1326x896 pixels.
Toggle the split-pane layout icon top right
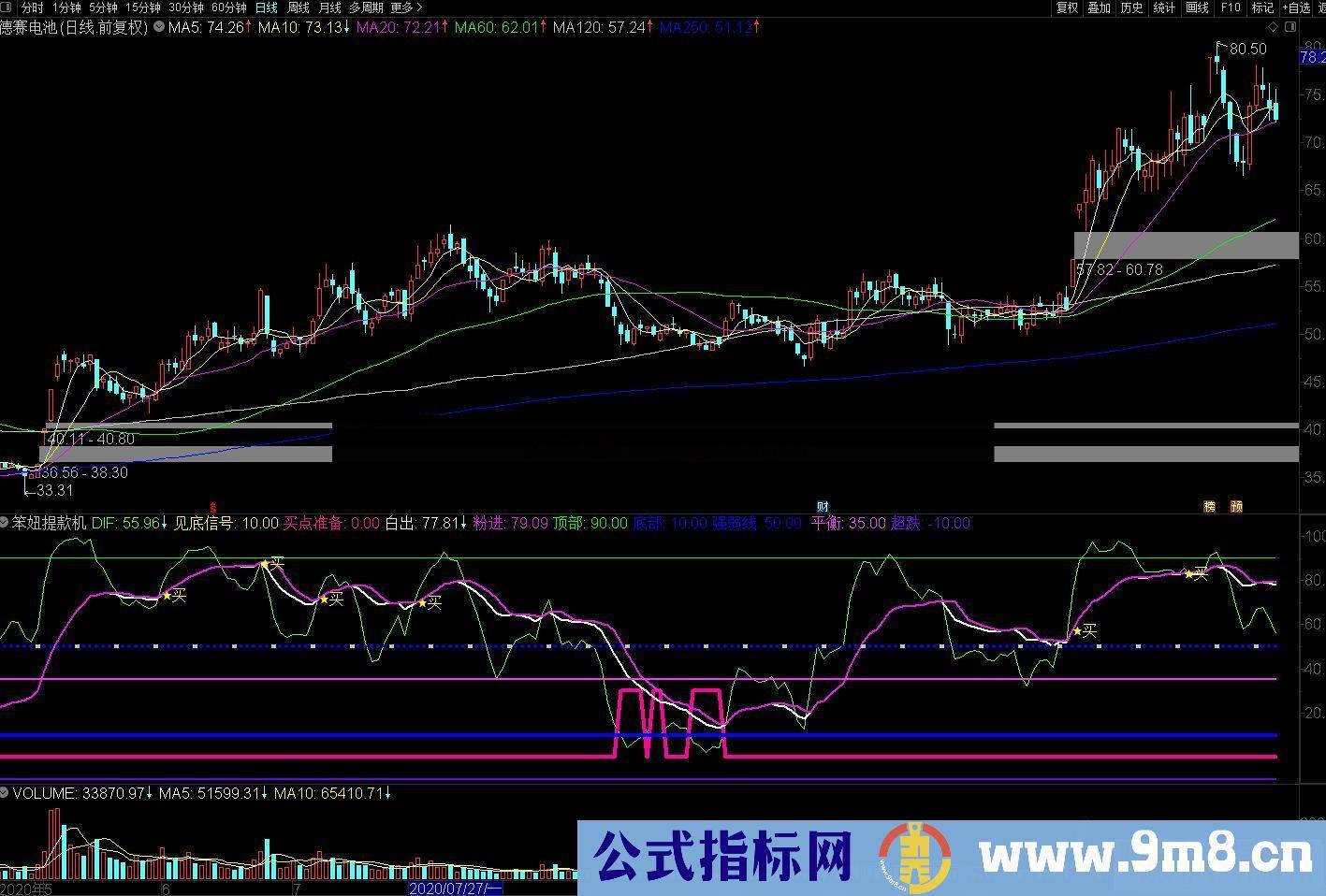click(x=1290, y=28)
